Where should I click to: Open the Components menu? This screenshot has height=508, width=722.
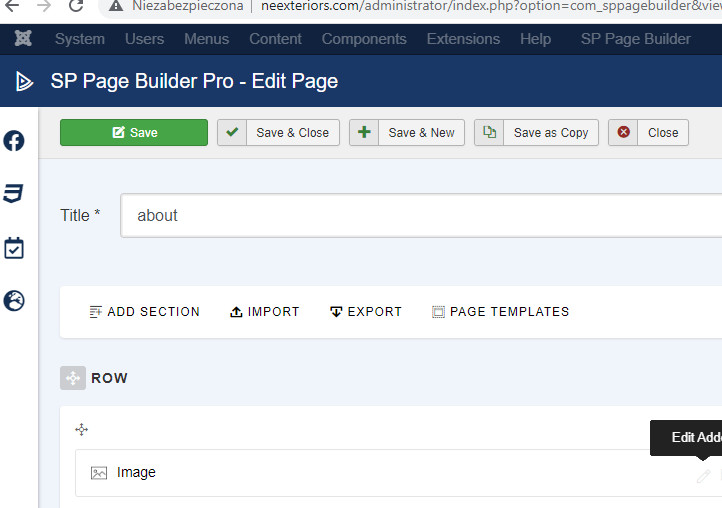pos(364,39)
